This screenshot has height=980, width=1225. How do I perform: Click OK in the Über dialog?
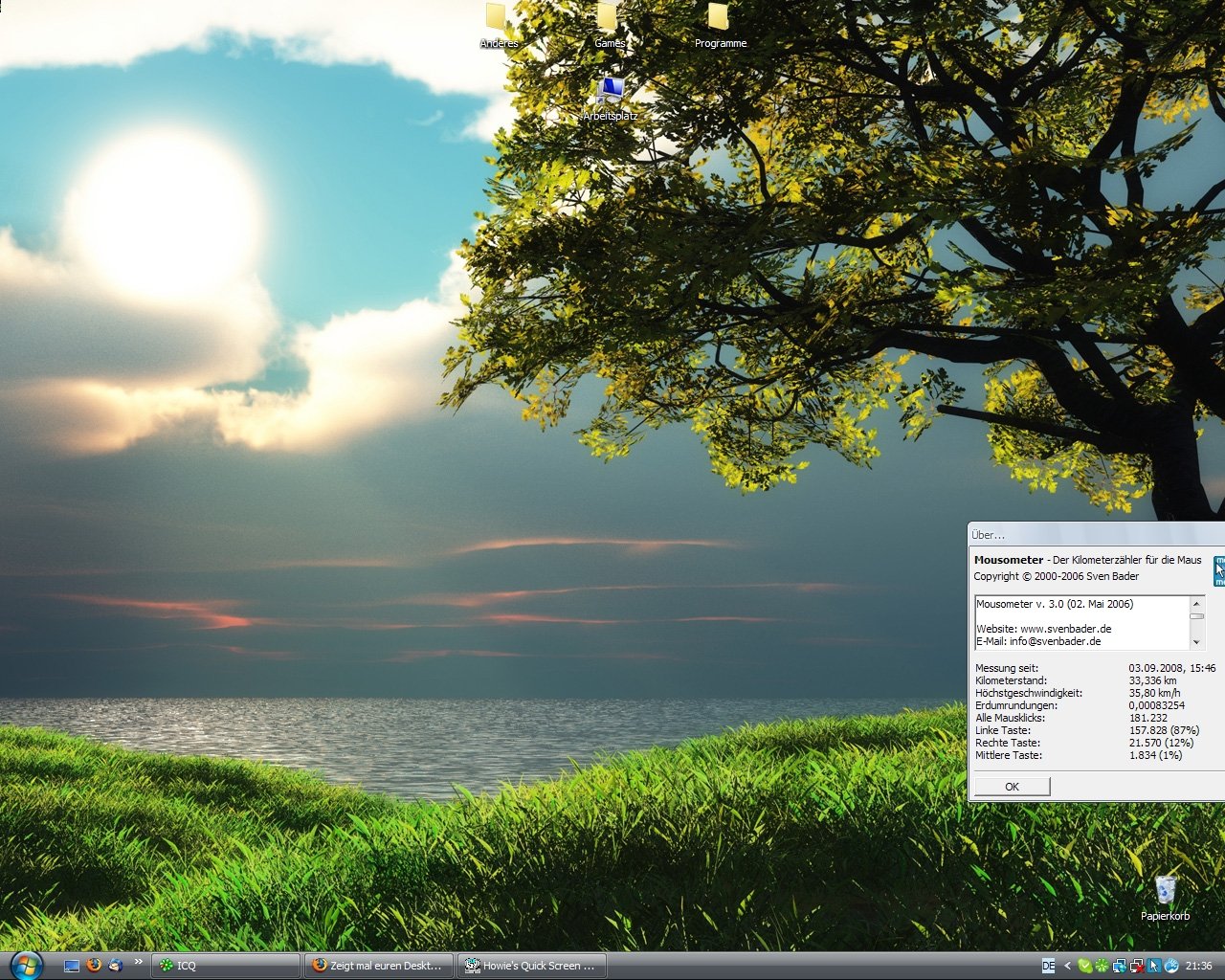point(1012,787)
